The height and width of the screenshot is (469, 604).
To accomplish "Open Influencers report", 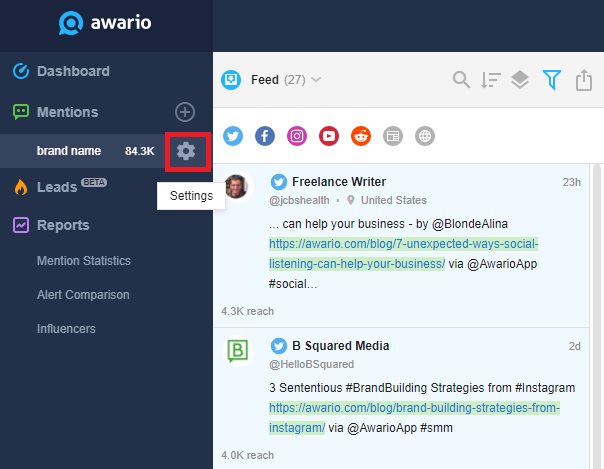I will click(x=66, y=329).
